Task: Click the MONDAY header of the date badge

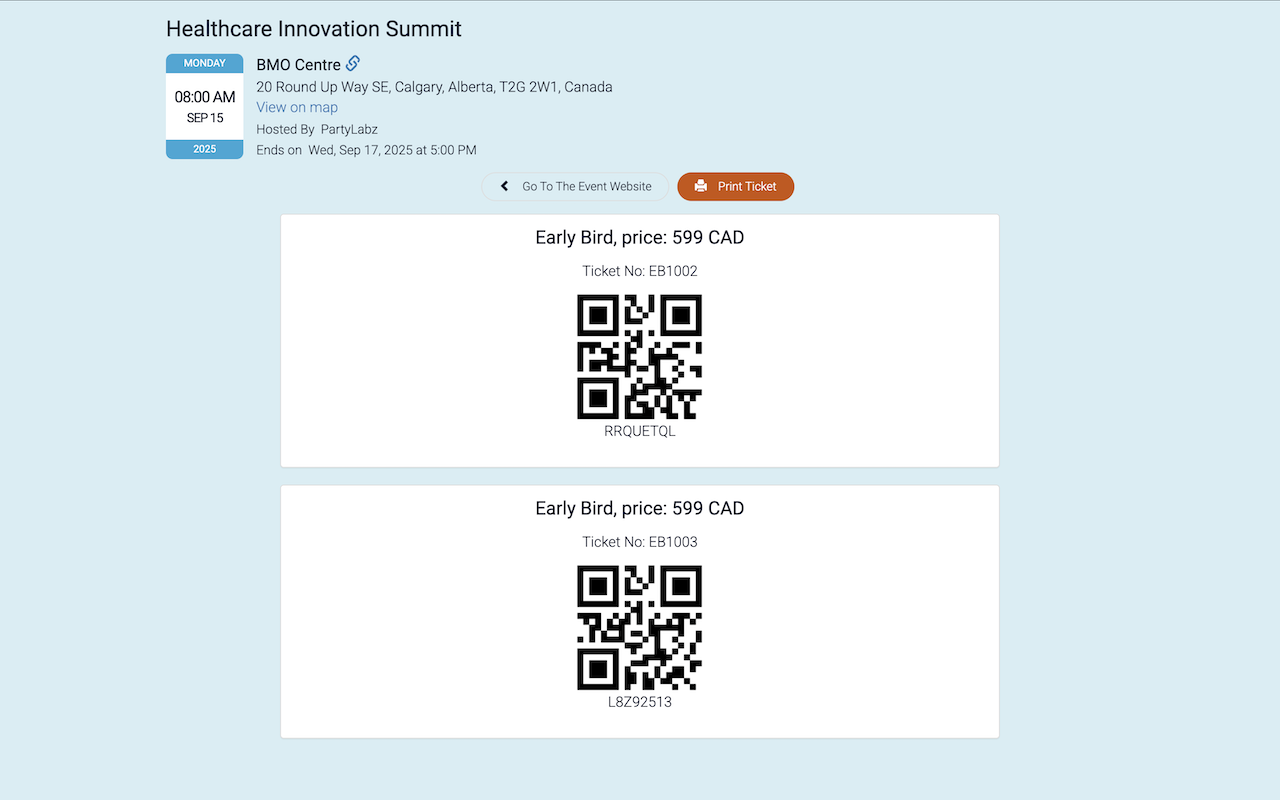Action: [205, 63]
